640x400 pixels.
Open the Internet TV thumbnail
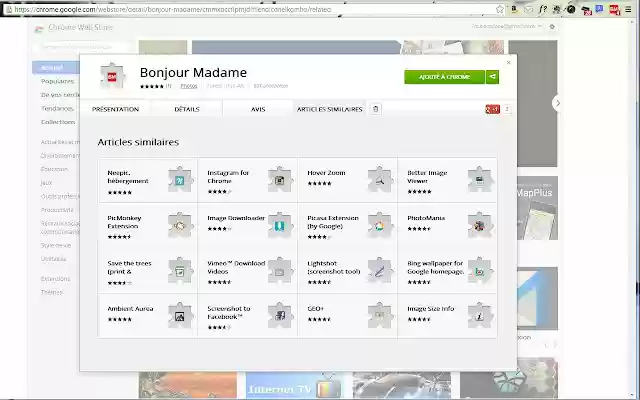click(295, 385)
